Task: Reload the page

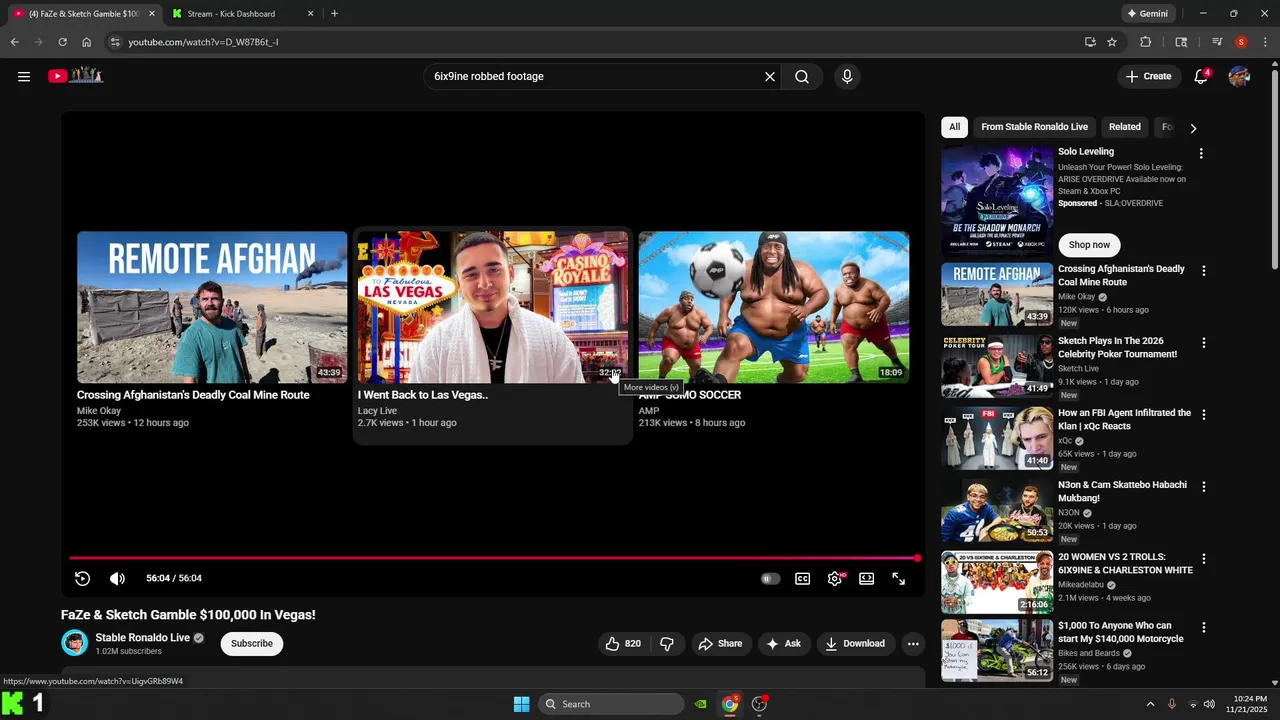Action: click(x=62, y=42)
